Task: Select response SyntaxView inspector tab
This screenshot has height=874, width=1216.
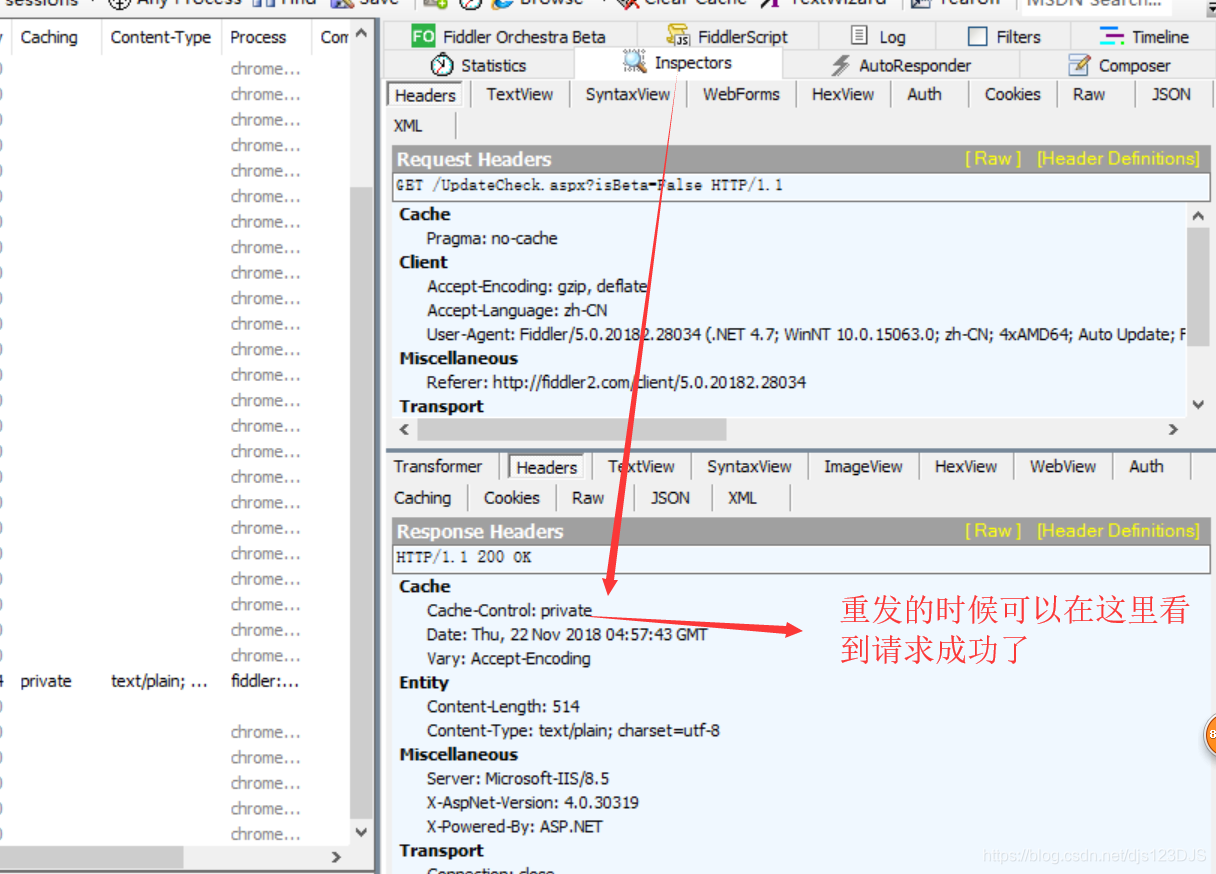Action: [749, 466]
